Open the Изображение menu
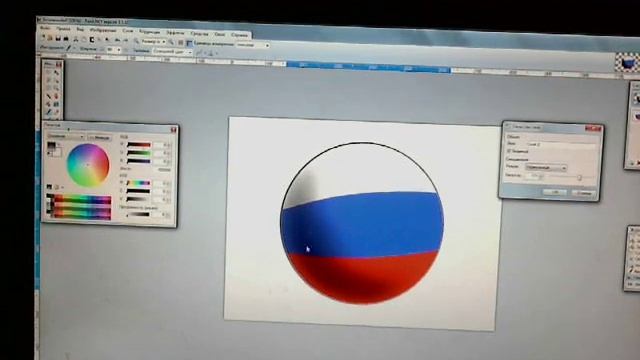 [102, 30]
